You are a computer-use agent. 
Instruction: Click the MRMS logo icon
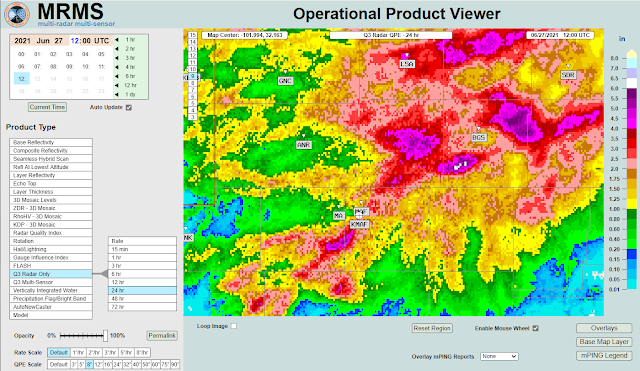click(17, 14)
